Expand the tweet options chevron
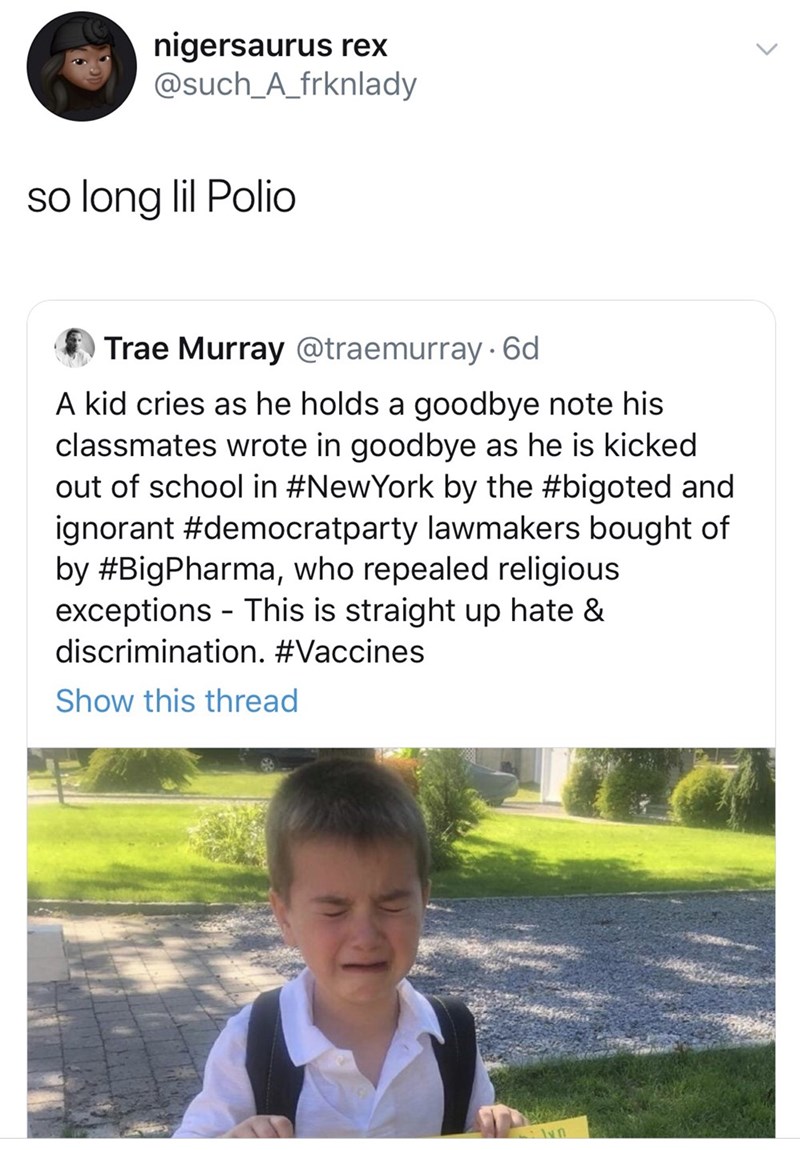This screenshot has width=800, height=1150. (x=765, y=49)
